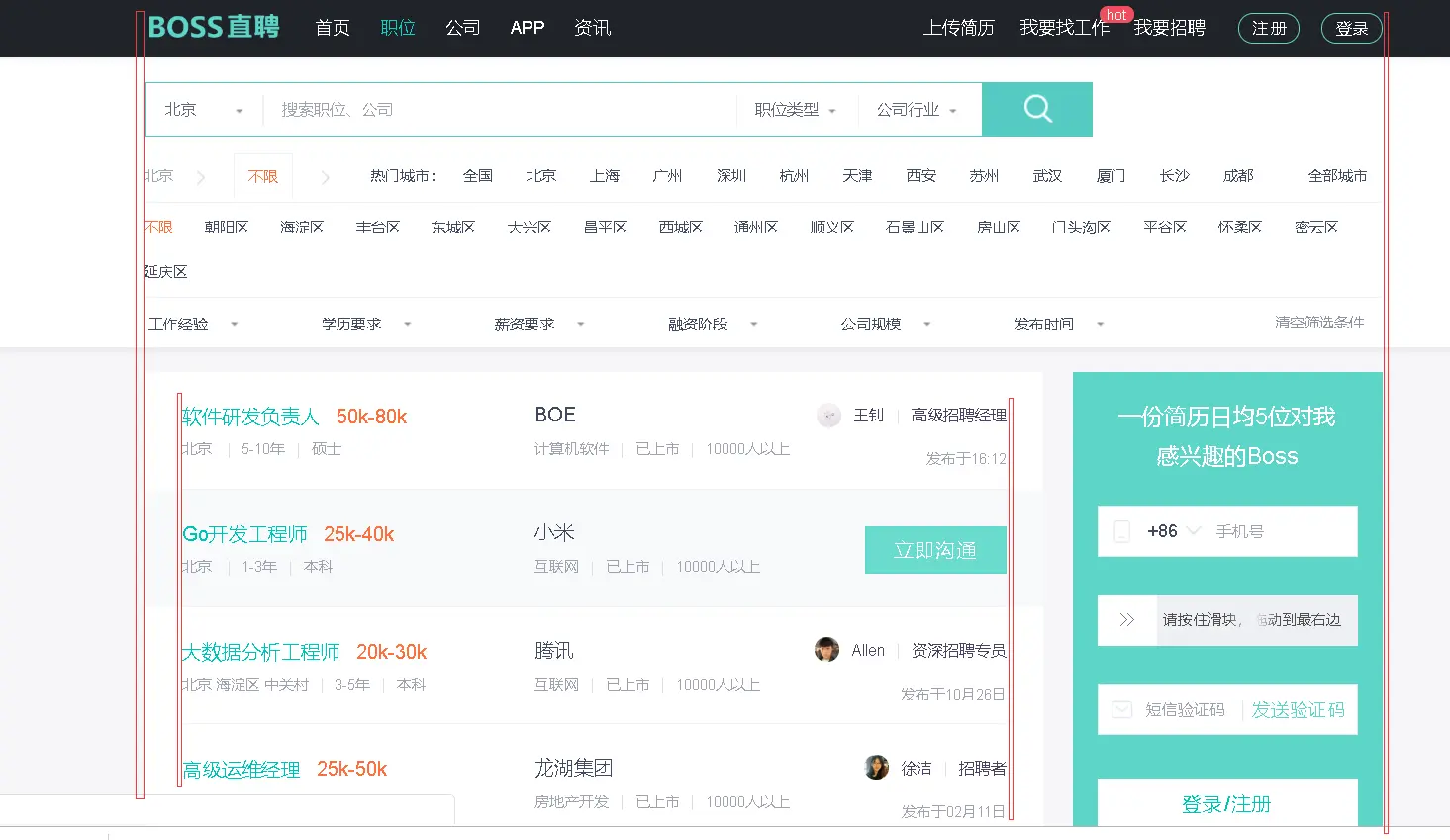Select 广州 in hot cities

pyautogui.click(x=668, y=176)
